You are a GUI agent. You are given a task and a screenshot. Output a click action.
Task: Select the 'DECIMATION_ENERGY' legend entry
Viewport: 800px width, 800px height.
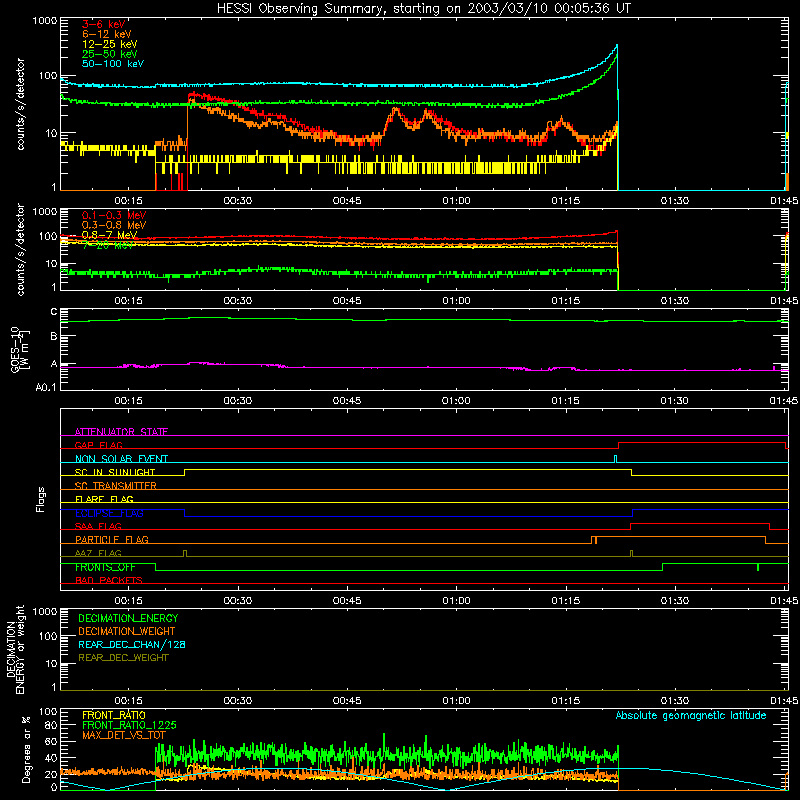tap(128, 618)
